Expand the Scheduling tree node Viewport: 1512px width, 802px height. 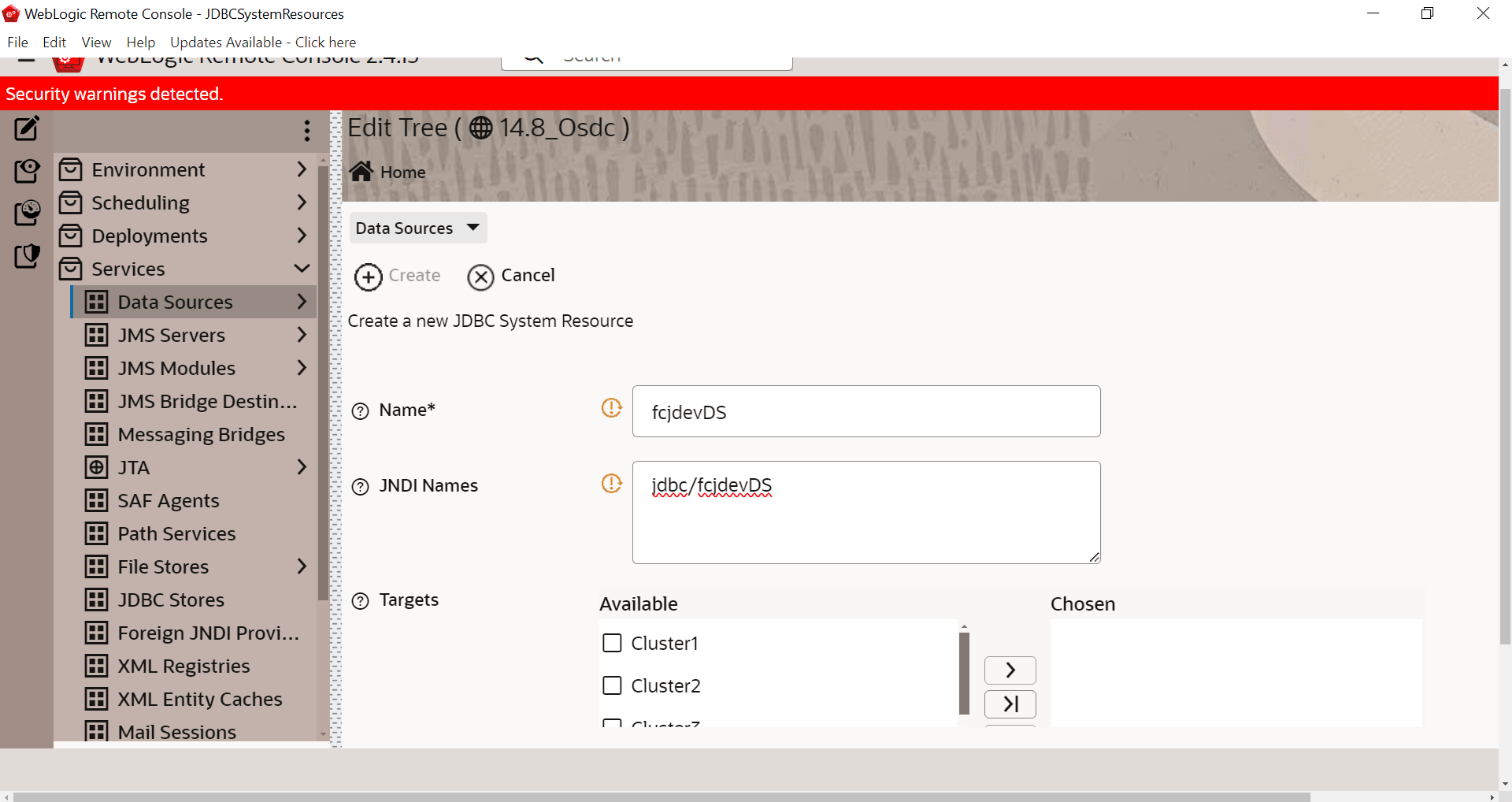[302, 202]
